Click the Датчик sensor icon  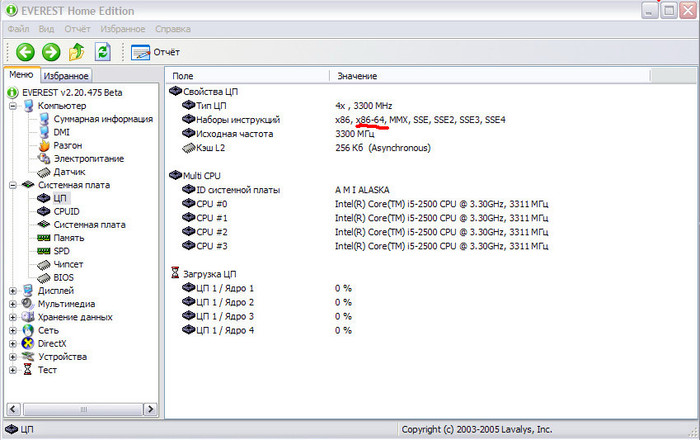(43, 172)
